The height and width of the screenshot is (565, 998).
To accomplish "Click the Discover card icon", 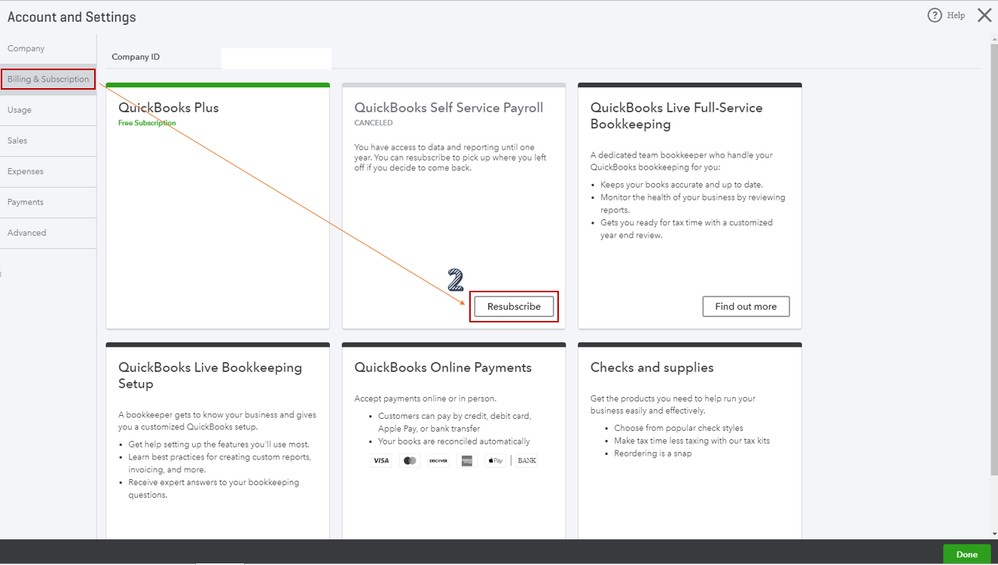I will (438, 461).
